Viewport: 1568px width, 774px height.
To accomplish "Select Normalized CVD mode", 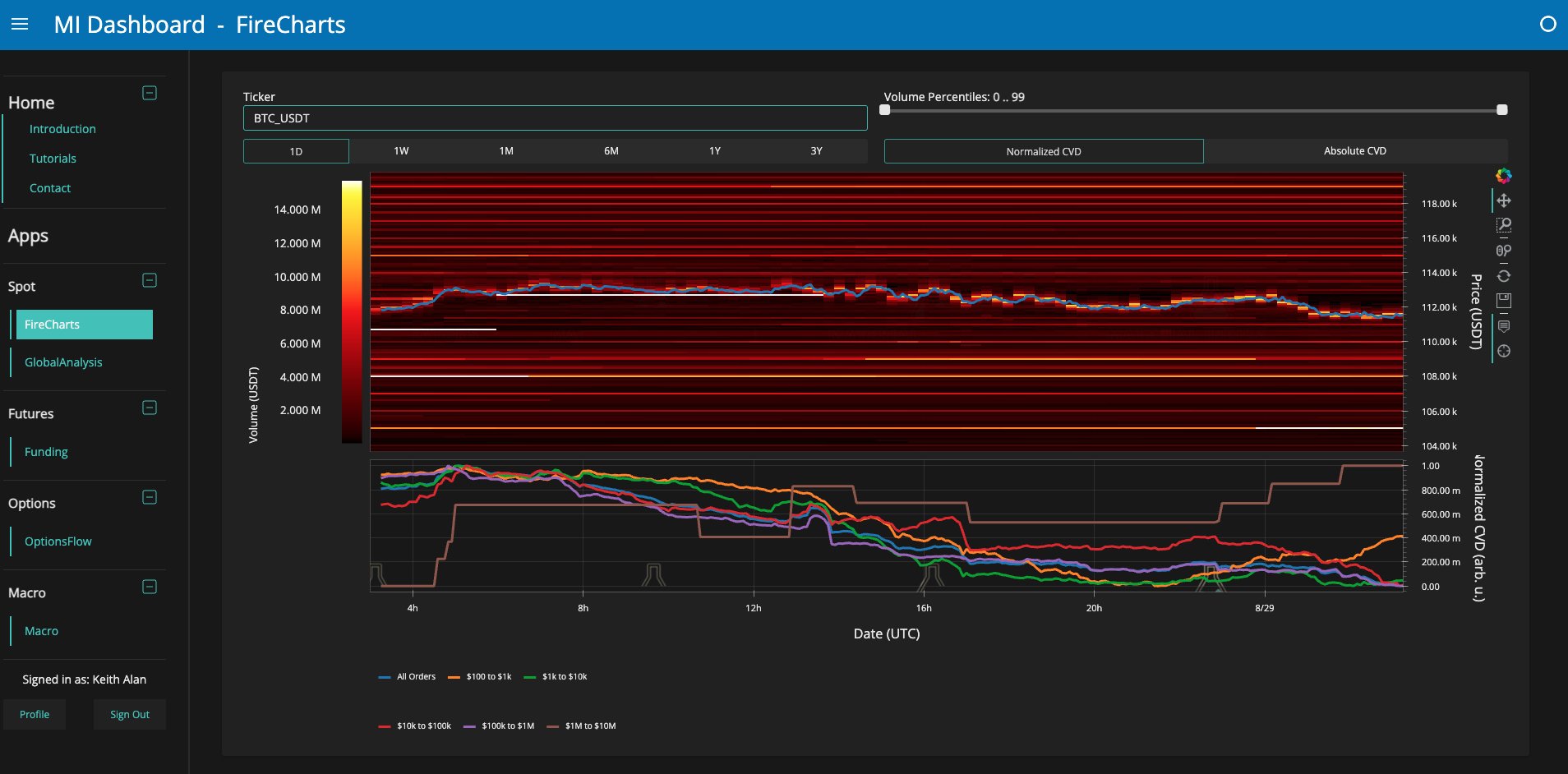I will coord(1043,151).
